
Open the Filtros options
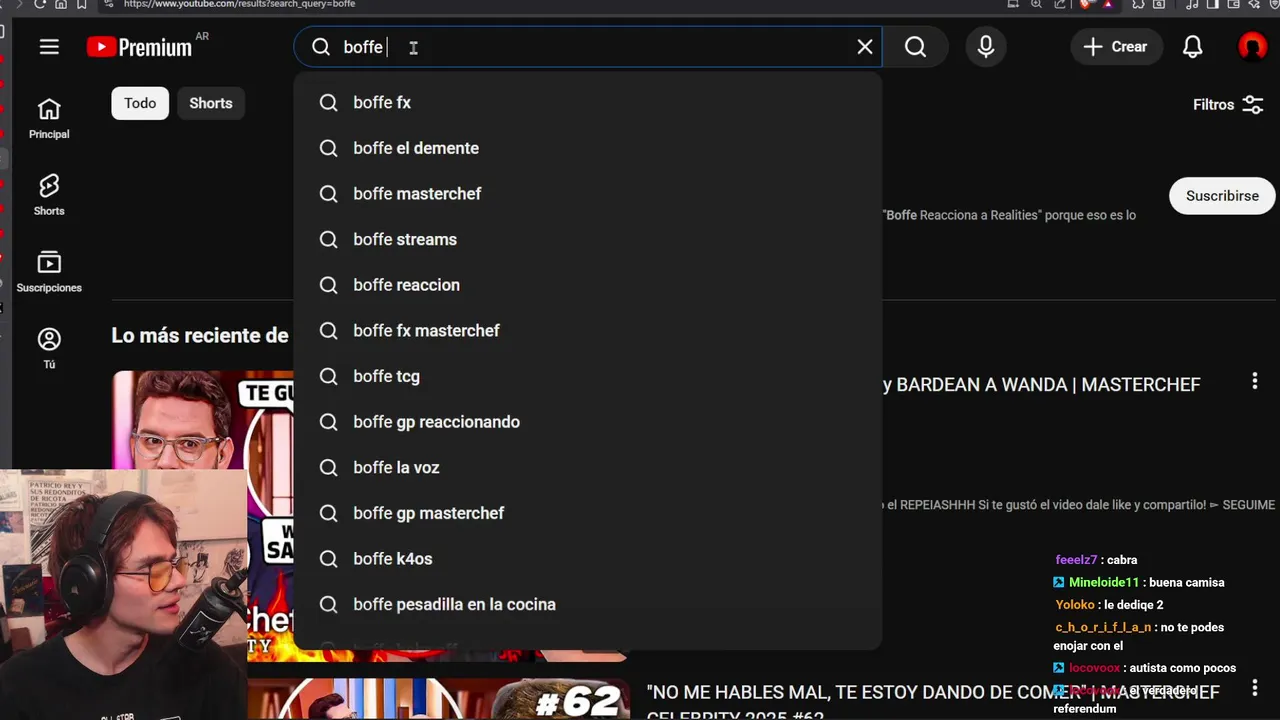[1228, 104]
